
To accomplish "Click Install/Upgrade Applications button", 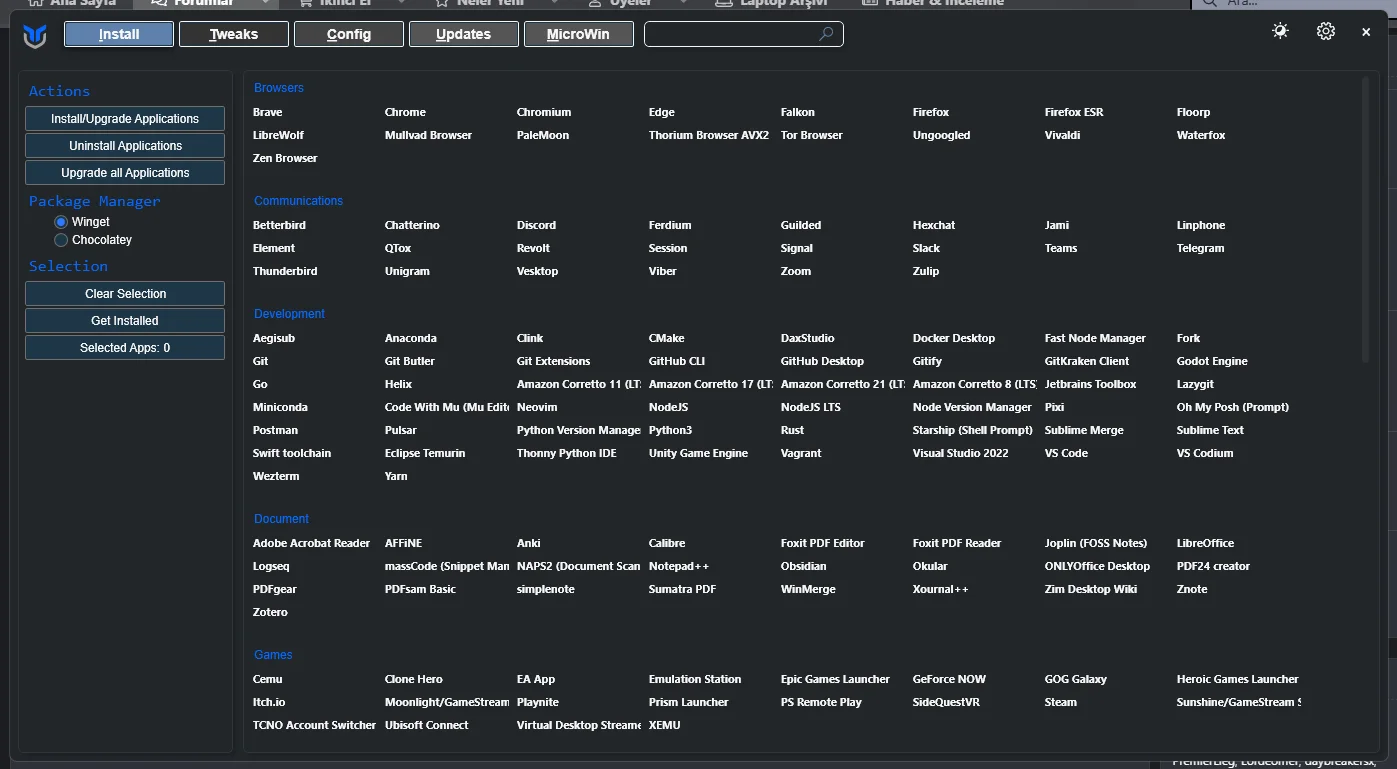I will pos(125,118).
